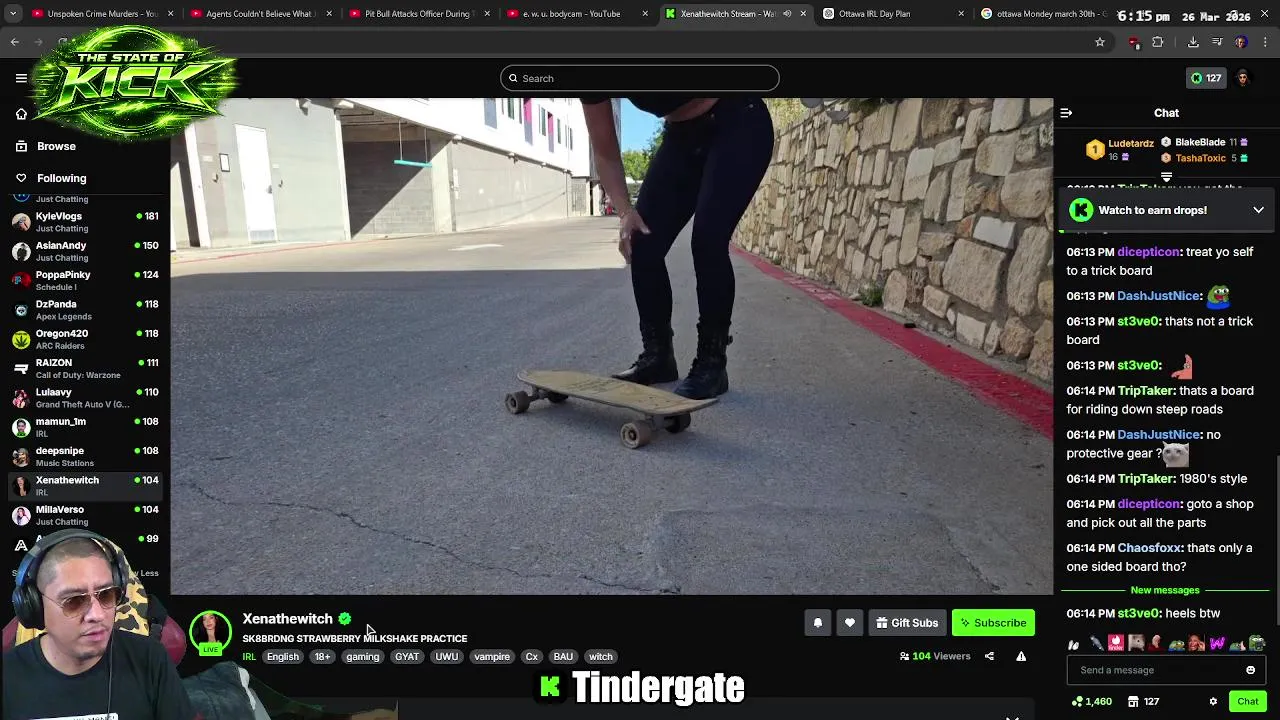
Task: Open the Browse page
Action: [x=56, y=146]
